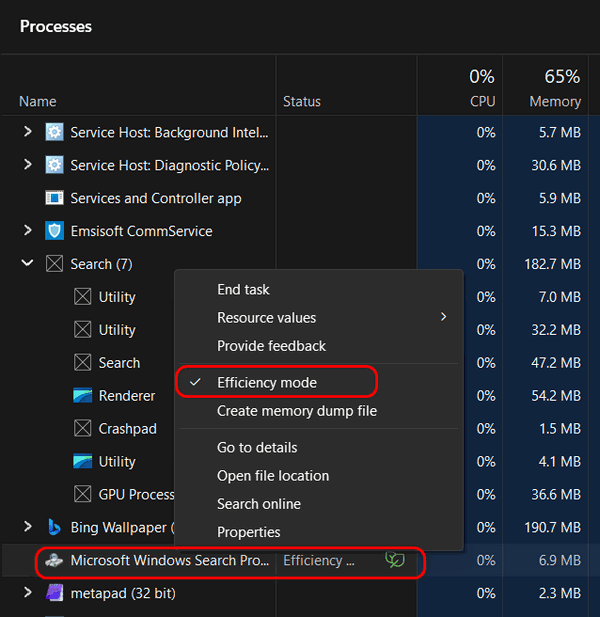Click the green efficiency mode leaf icon
Screen dimensions: 600x617
395,560
